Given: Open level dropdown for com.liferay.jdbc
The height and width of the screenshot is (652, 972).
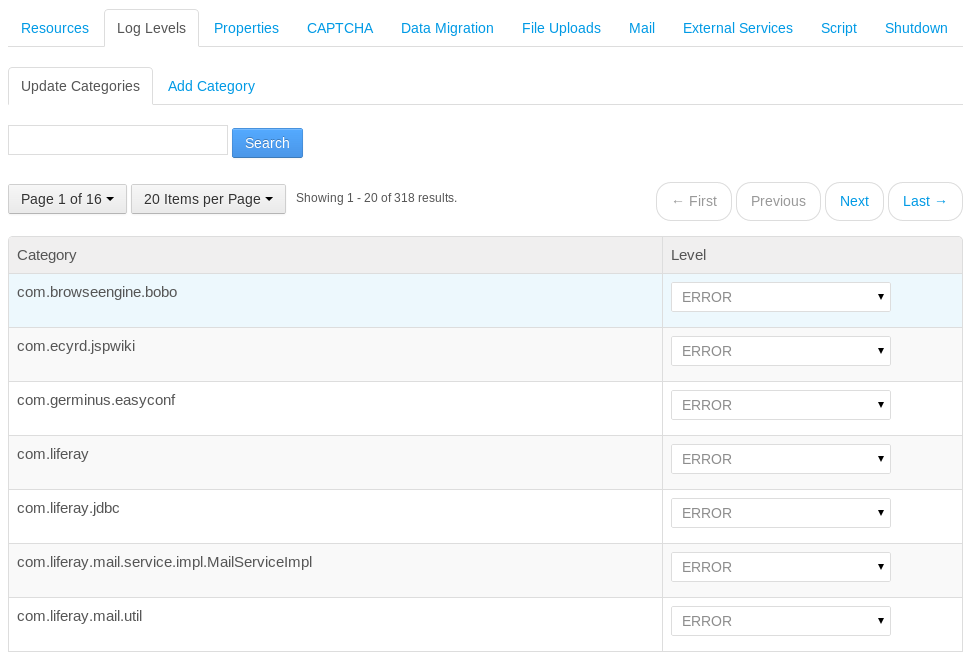Looking at the screenshot, I should coord(780,513).
